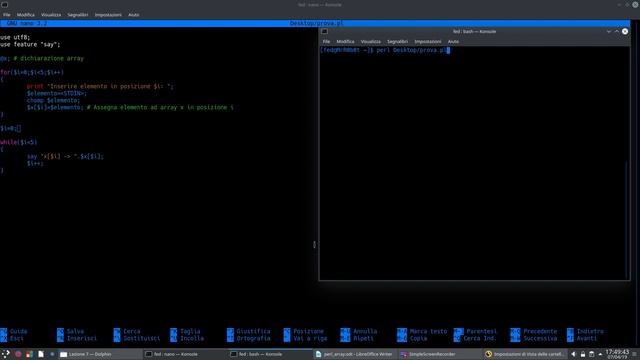
Task: Click the lock icon in system tray
Action: click(x=582, y=354)
